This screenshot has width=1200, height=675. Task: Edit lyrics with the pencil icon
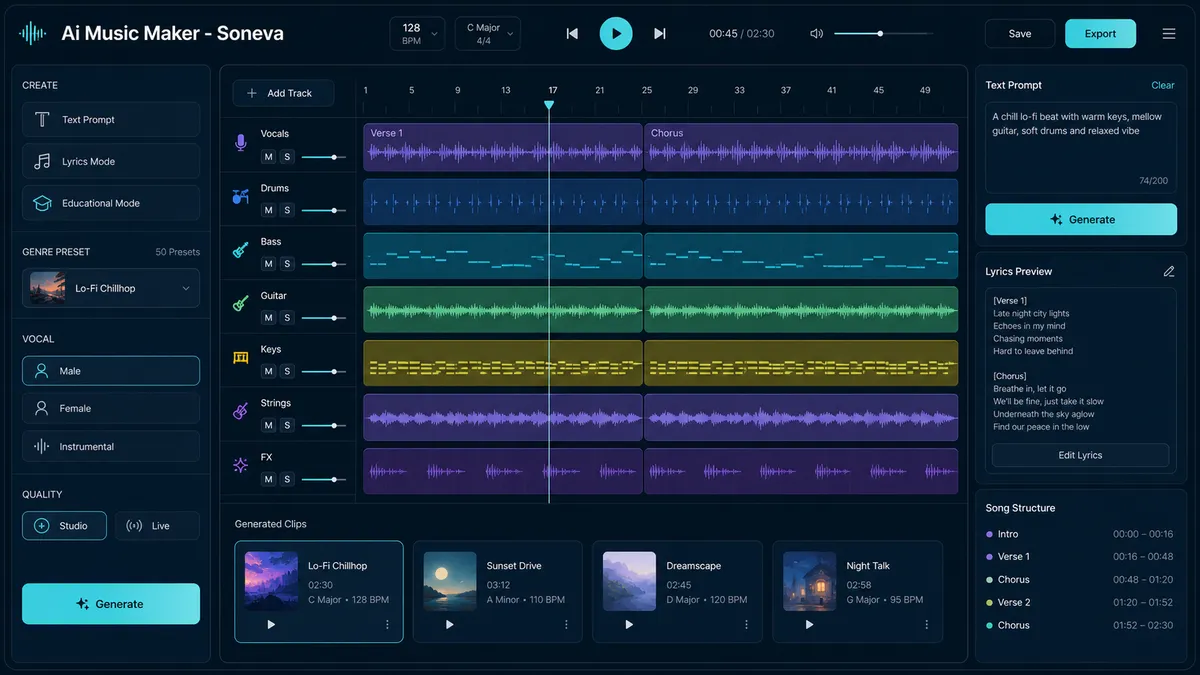point(1169,271)
